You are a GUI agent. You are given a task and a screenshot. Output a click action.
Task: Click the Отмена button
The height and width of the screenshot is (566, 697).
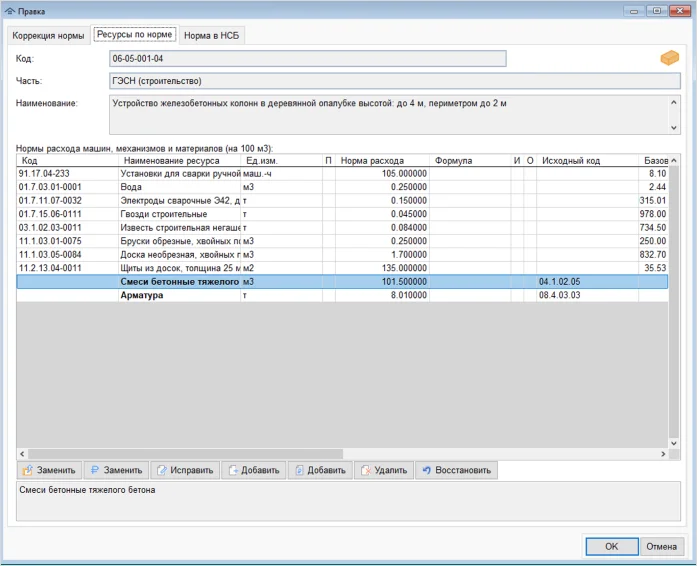(661, 546)
